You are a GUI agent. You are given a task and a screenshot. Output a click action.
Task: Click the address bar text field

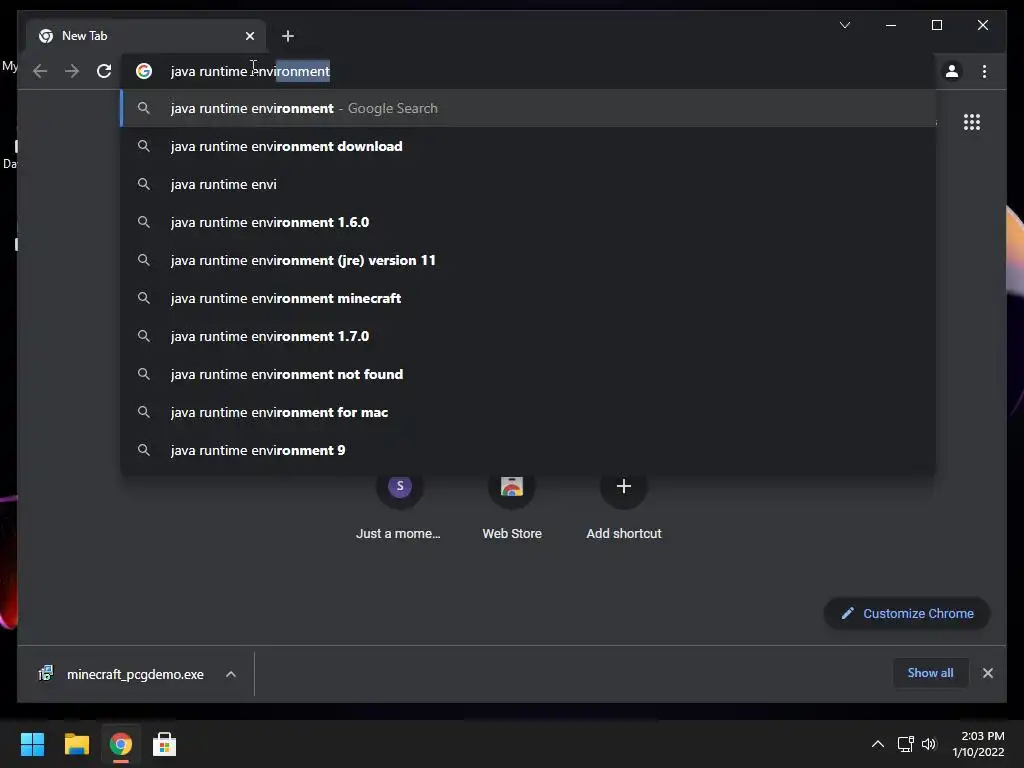(x=528, y=71)
